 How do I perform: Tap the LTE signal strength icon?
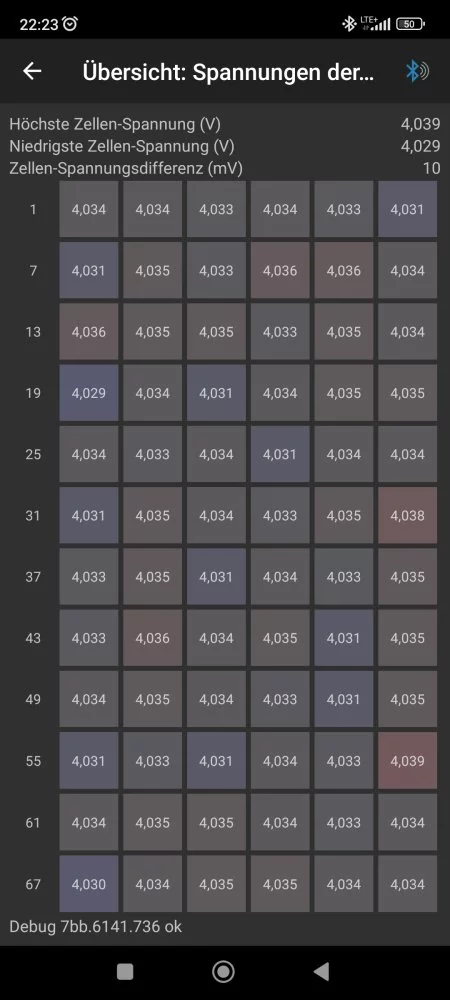click(375, 24)
